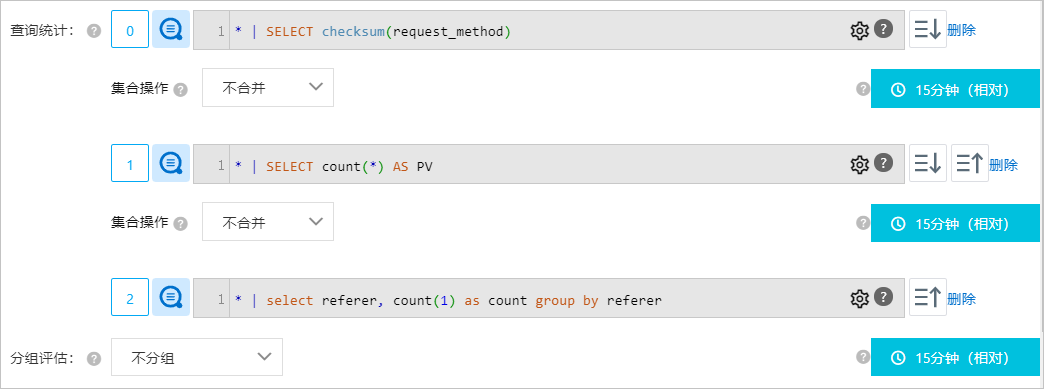Open the first 集合操作 不合并 dropdown

pyautogui.click(x=268, y=87)
